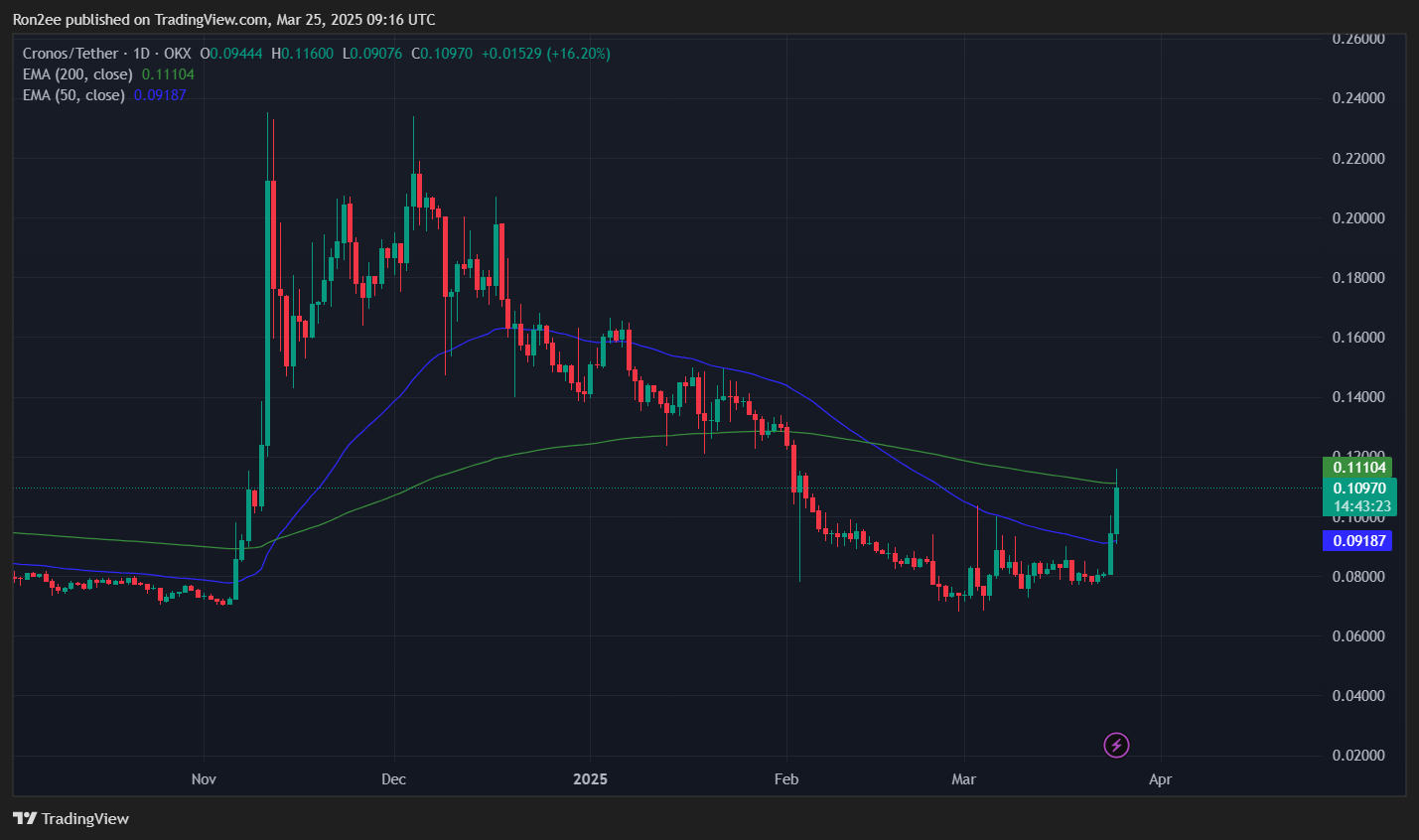Click the EMA (200, close) legend label

pos(77,74)
